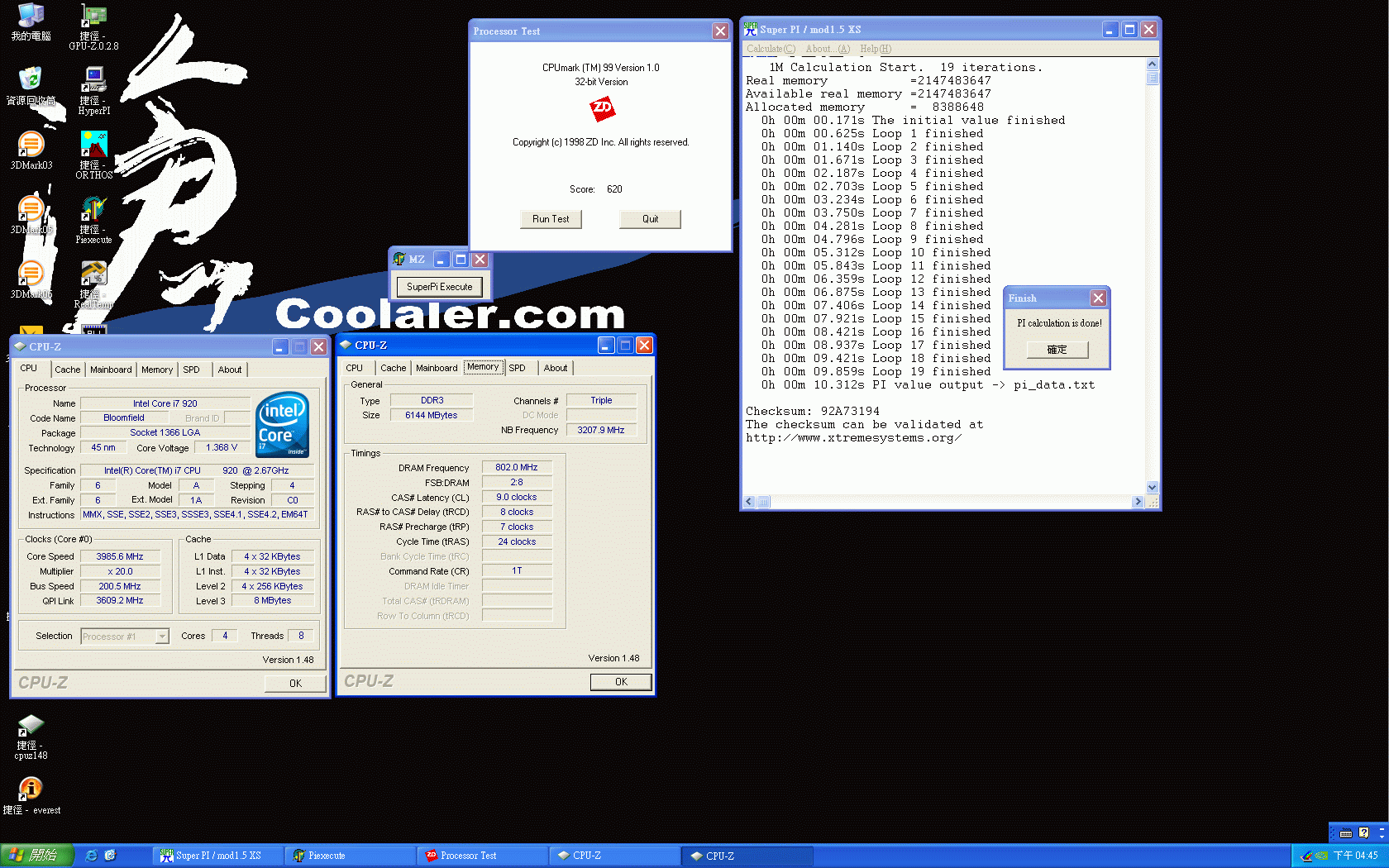Click the Intel Core i7 logo in CPU-Z

coord(283,424)
